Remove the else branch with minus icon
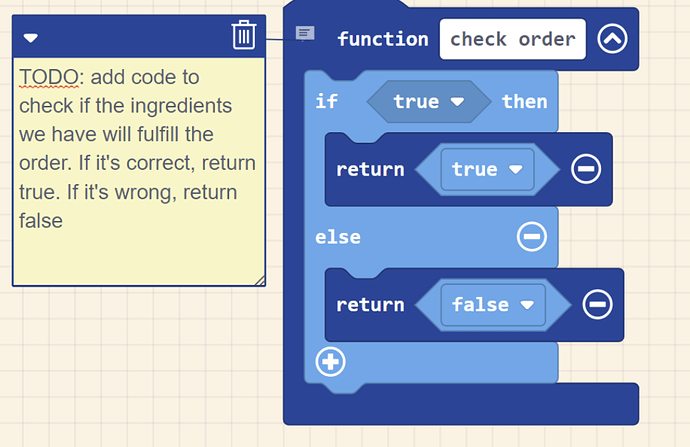The height and width of the screenshot is (447, 690). point(532,237)
